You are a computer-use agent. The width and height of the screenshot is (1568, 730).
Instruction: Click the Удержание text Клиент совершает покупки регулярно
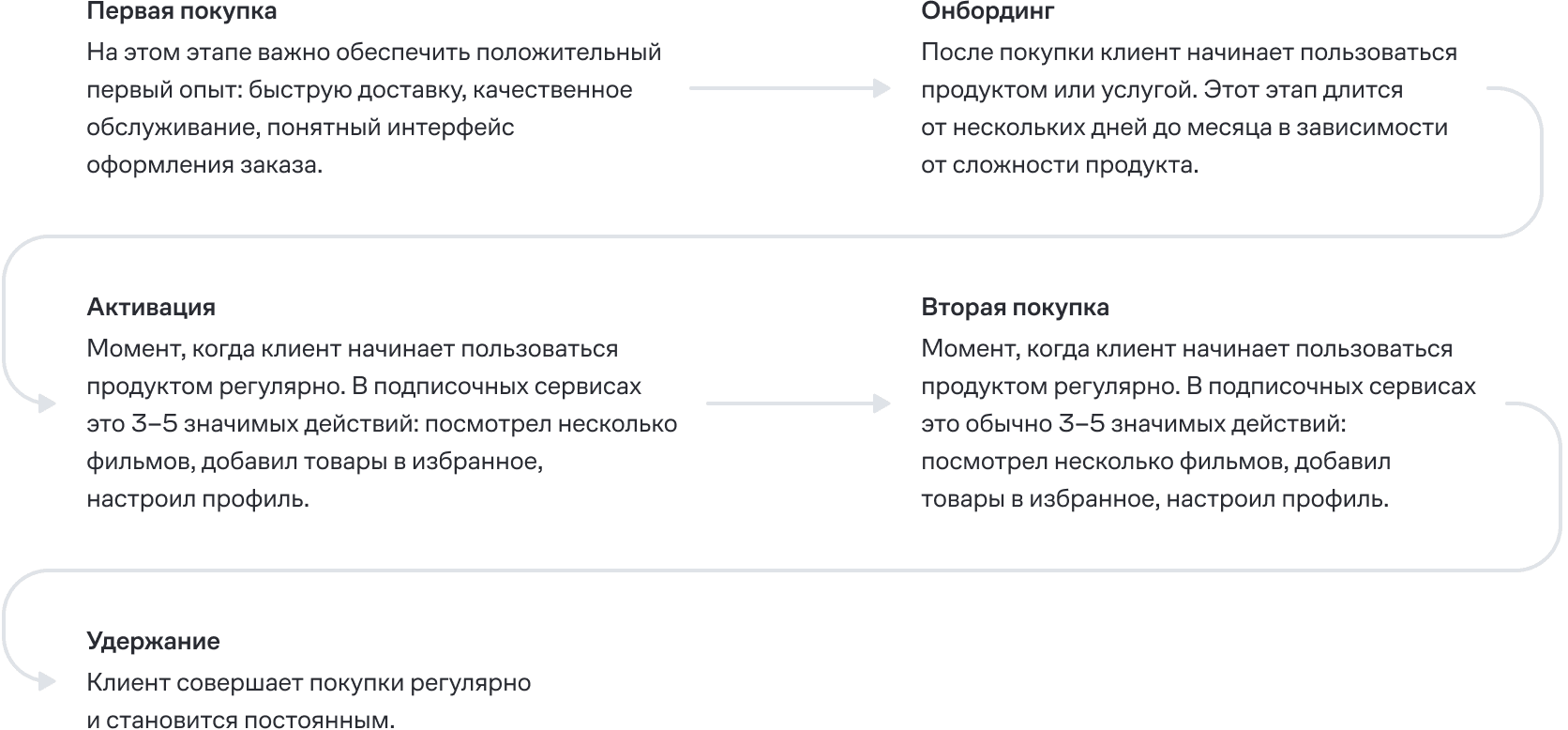click(x=309, y=683)
